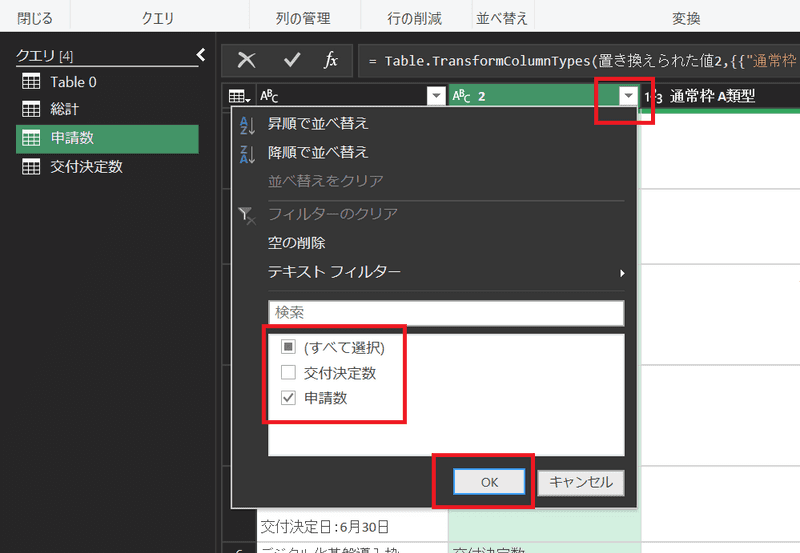Toggle the (すべて選択) checkbox

coord(288,348)
